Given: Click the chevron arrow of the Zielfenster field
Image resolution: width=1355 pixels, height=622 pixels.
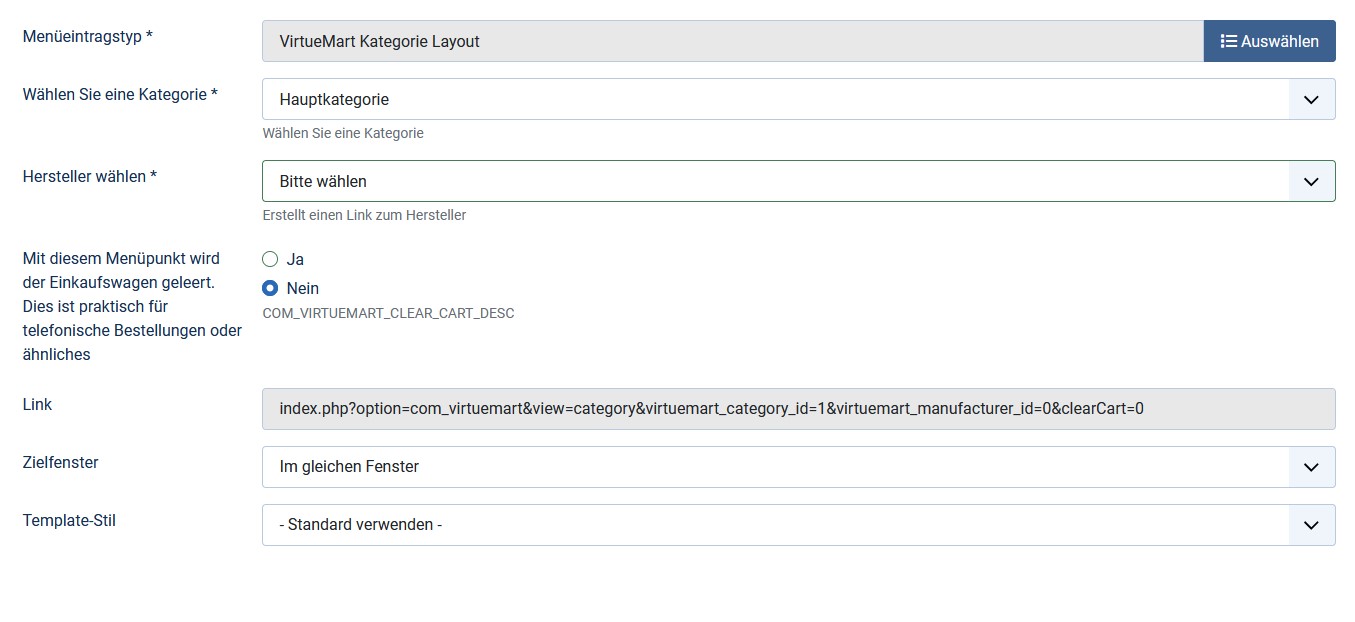Looking at the screenshot, I should (x=1311, y=467).
